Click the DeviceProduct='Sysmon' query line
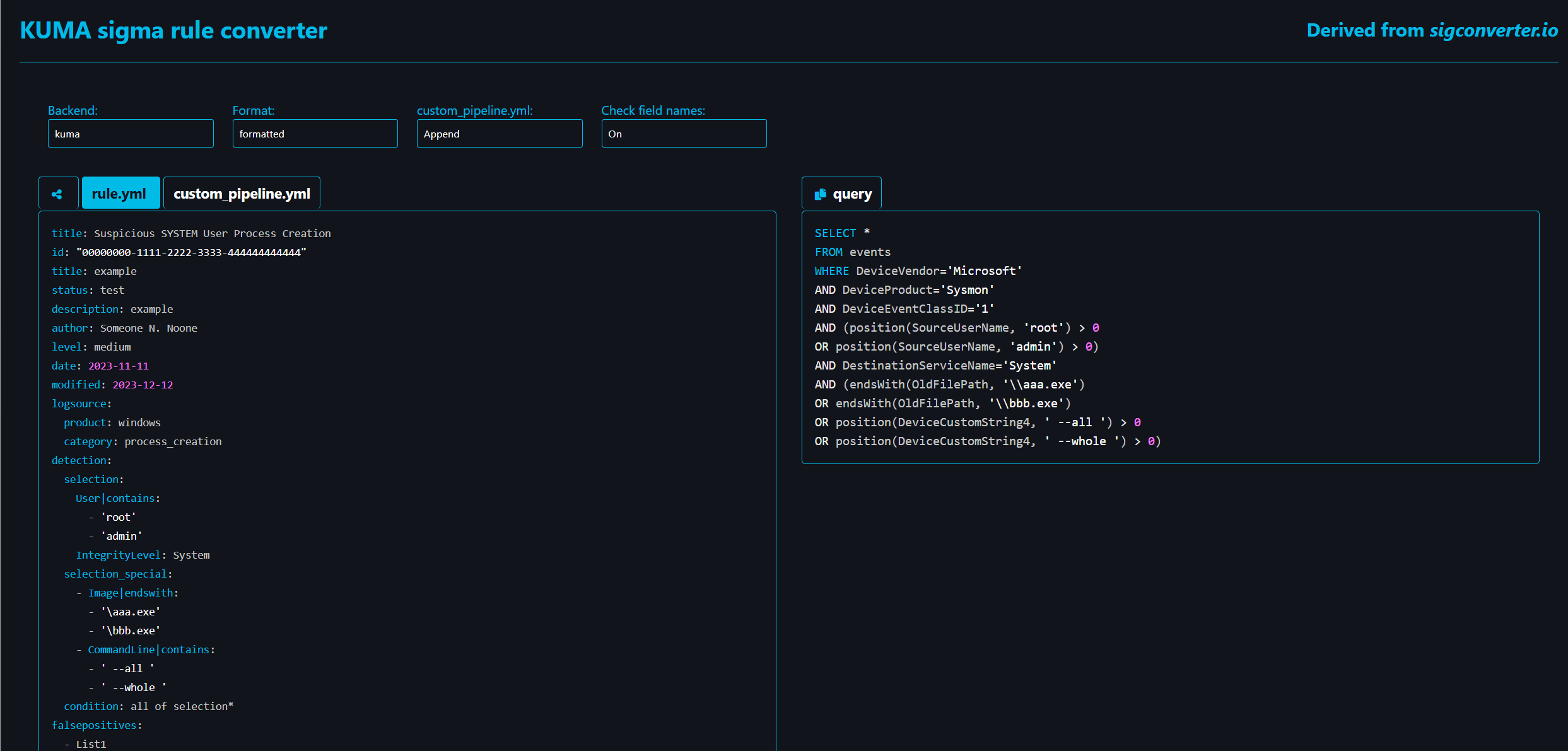 point(904,290)
